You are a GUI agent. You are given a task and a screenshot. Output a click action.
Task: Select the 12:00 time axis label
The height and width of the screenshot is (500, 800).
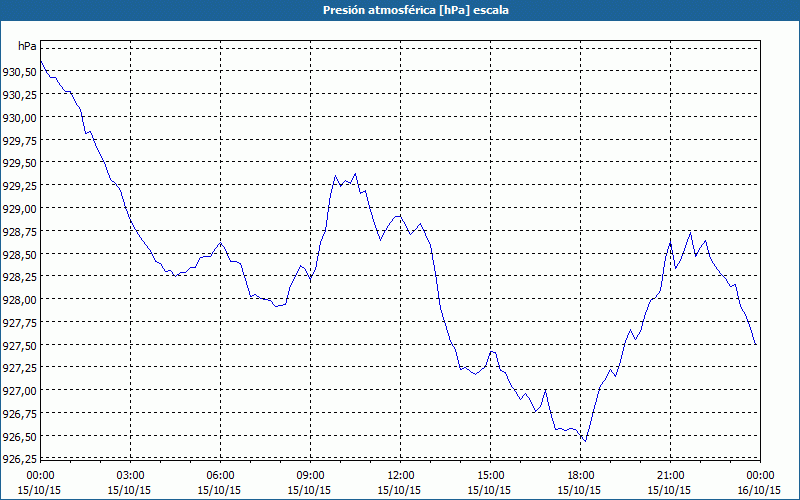pyautogui.click(x=401, y=476)
